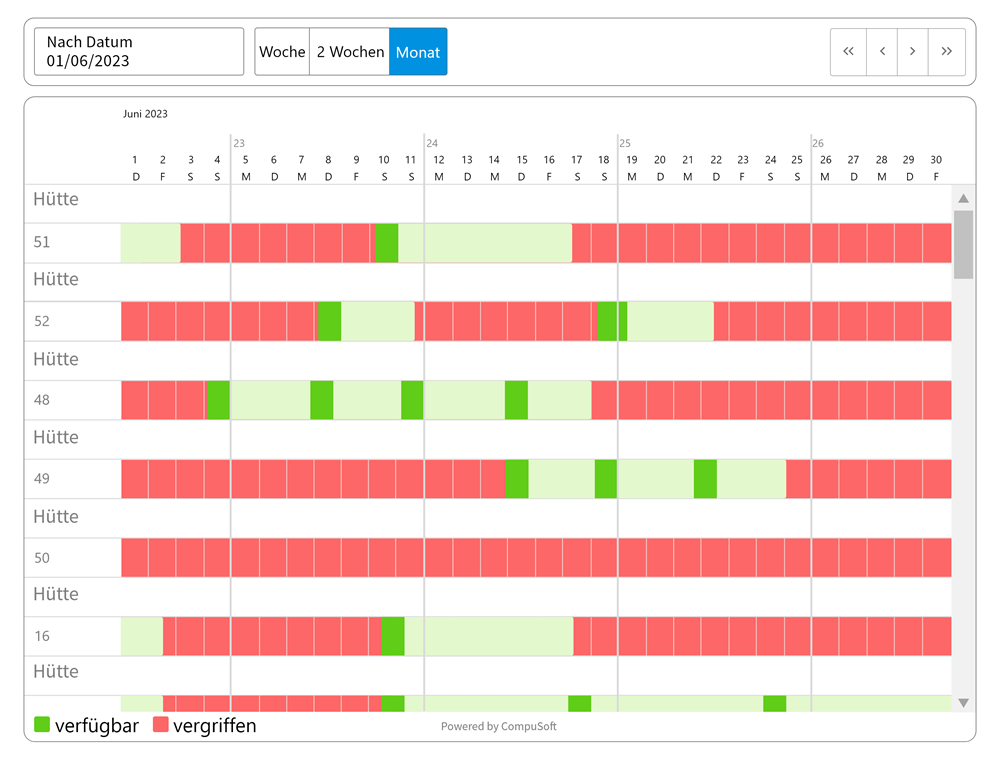Select available June 10 for Hütte 51

click(x=387, y=243)
